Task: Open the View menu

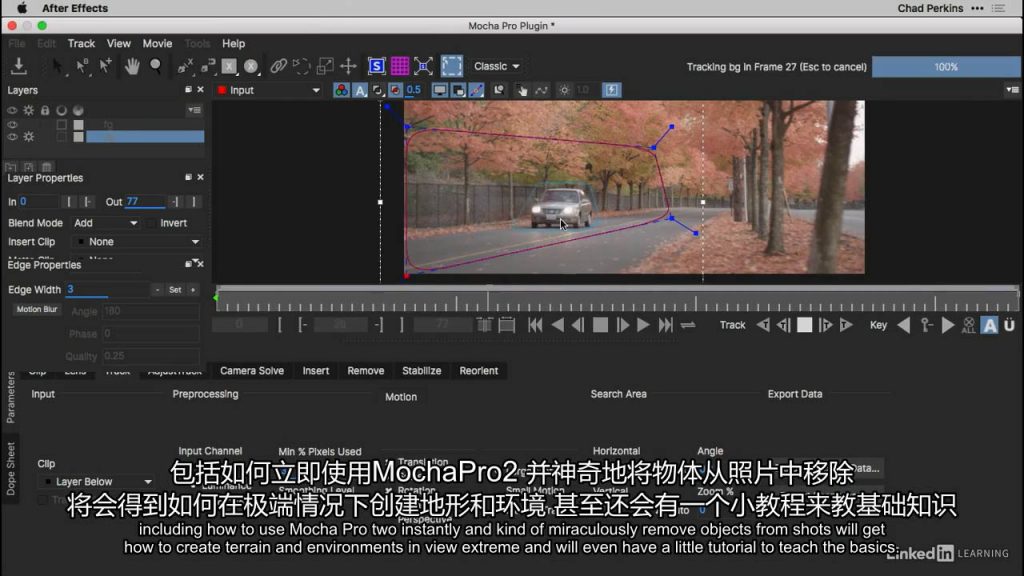Action: point(119,44)
